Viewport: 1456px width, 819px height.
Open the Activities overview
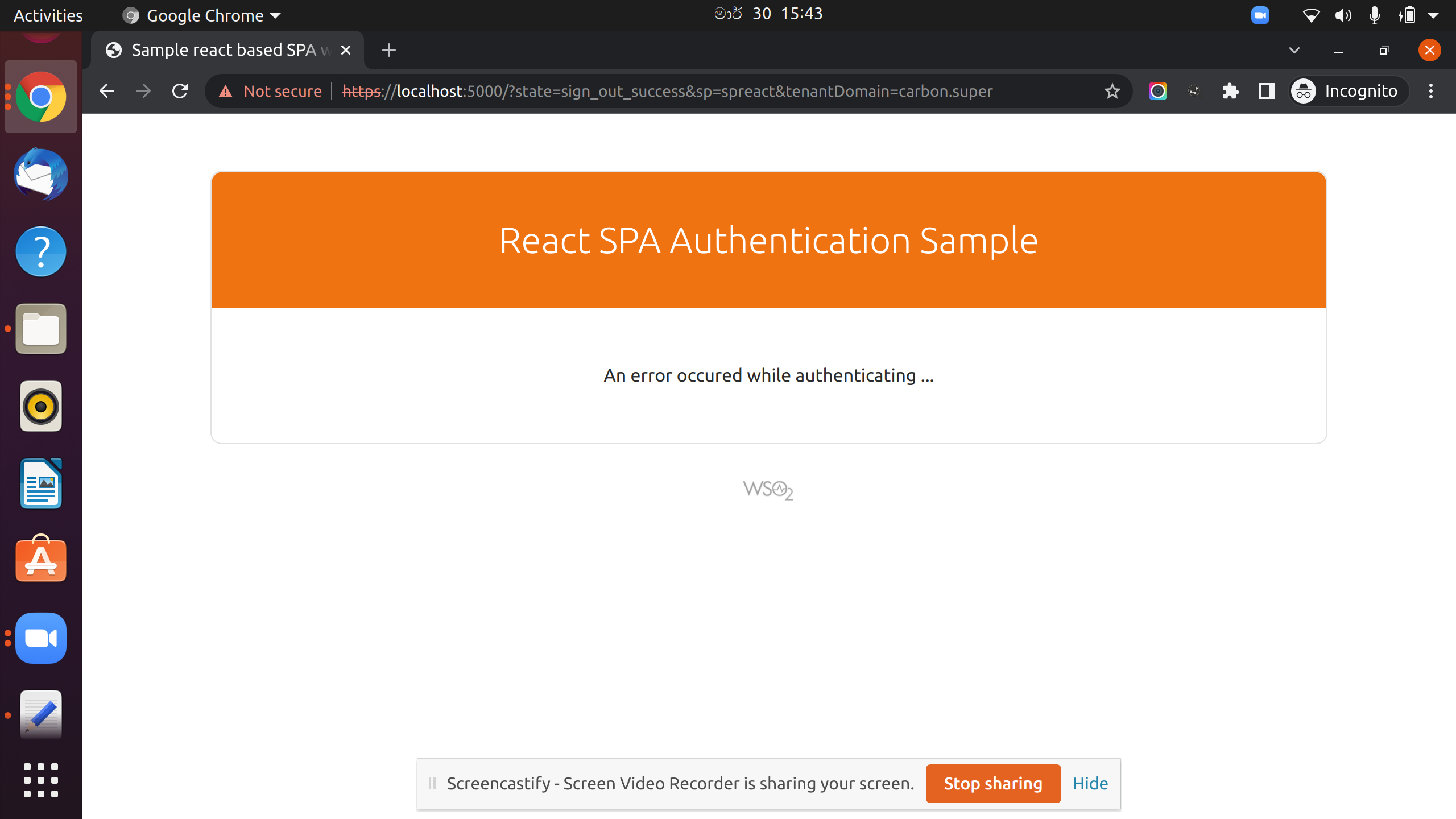48,15
